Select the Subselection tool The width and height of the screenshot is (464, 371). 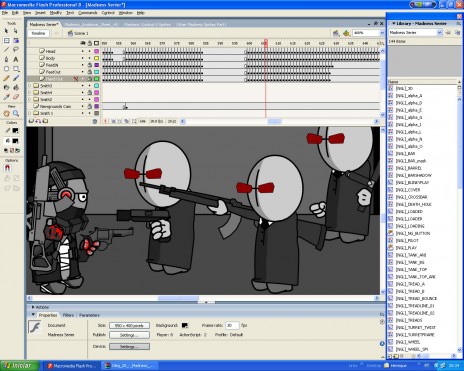tap(16, 31)
